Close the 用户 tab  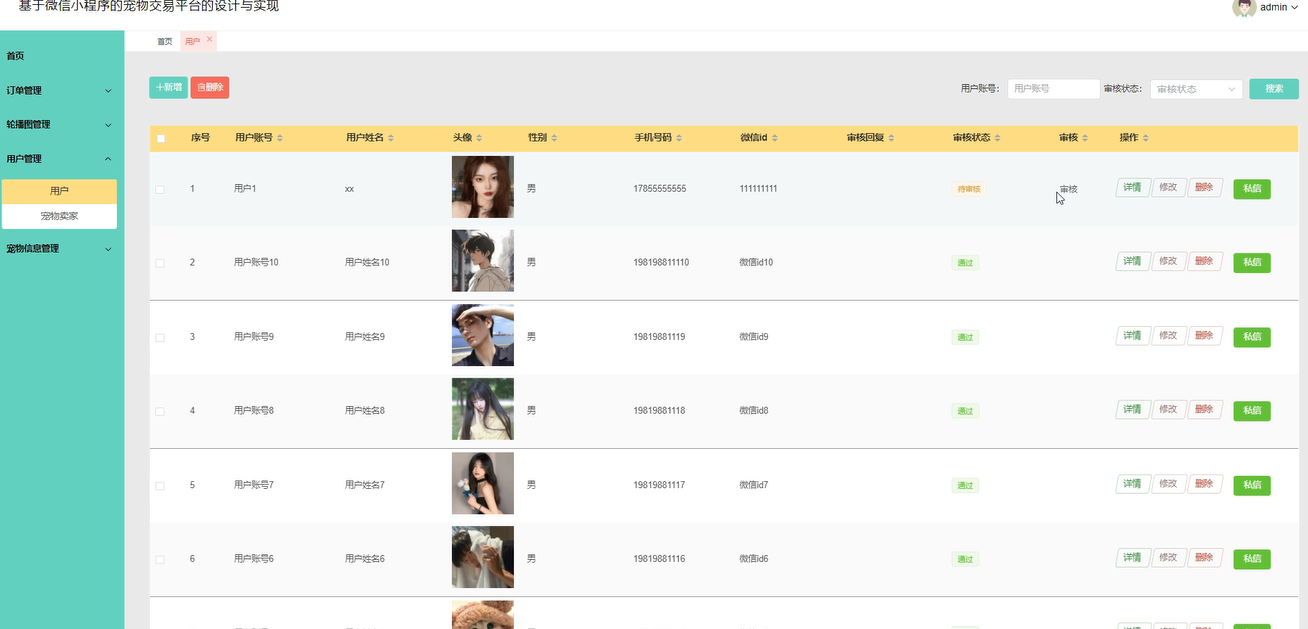[209, 40]
